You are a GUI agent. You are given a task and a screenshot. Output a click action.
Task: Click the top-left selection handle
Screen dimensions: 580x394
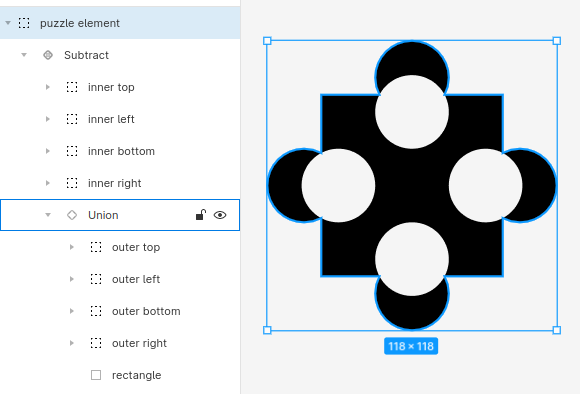(267, 41)
